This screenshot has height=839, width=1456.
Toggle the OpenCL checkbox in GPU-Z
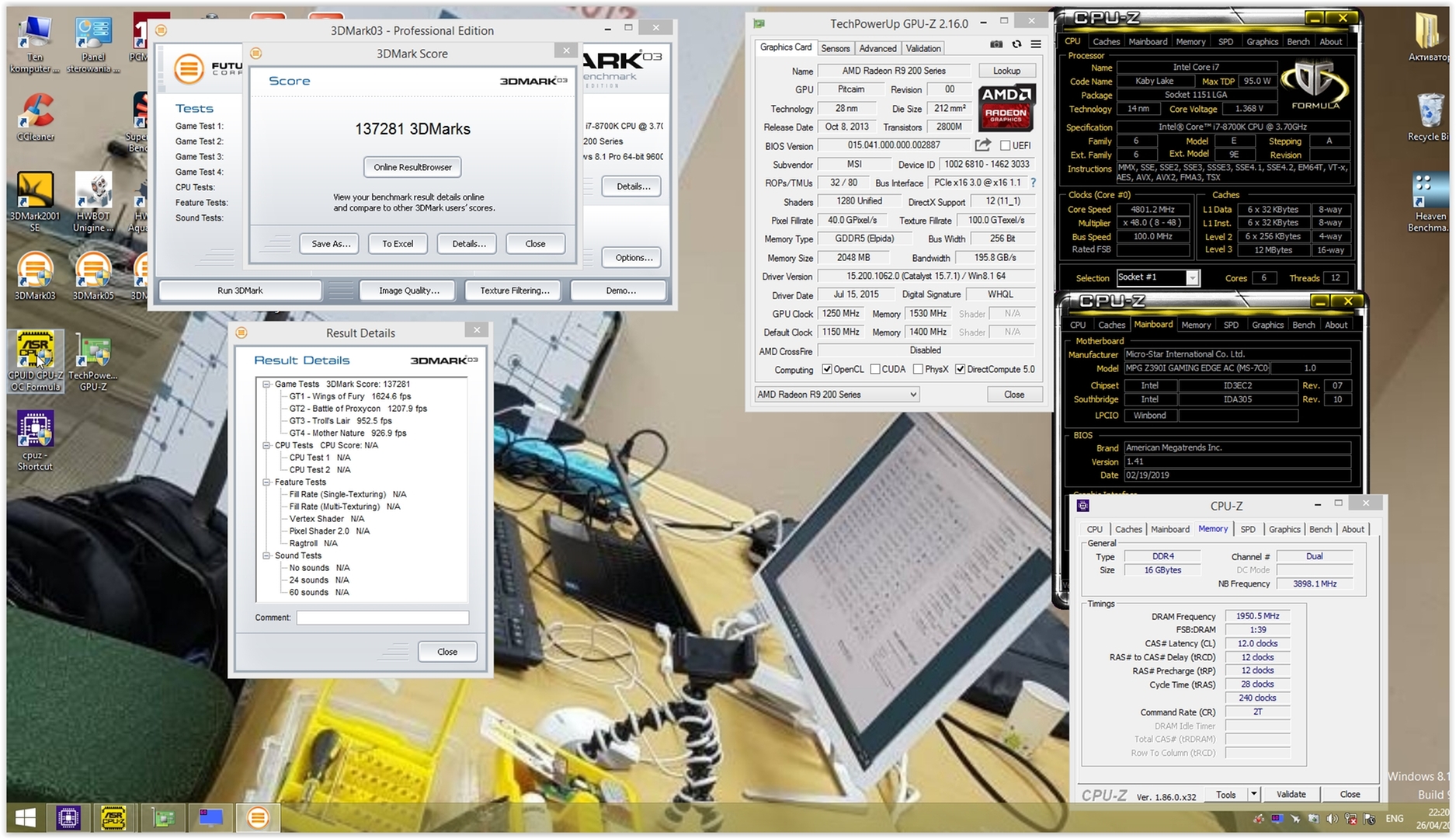[x=827, y=370]
